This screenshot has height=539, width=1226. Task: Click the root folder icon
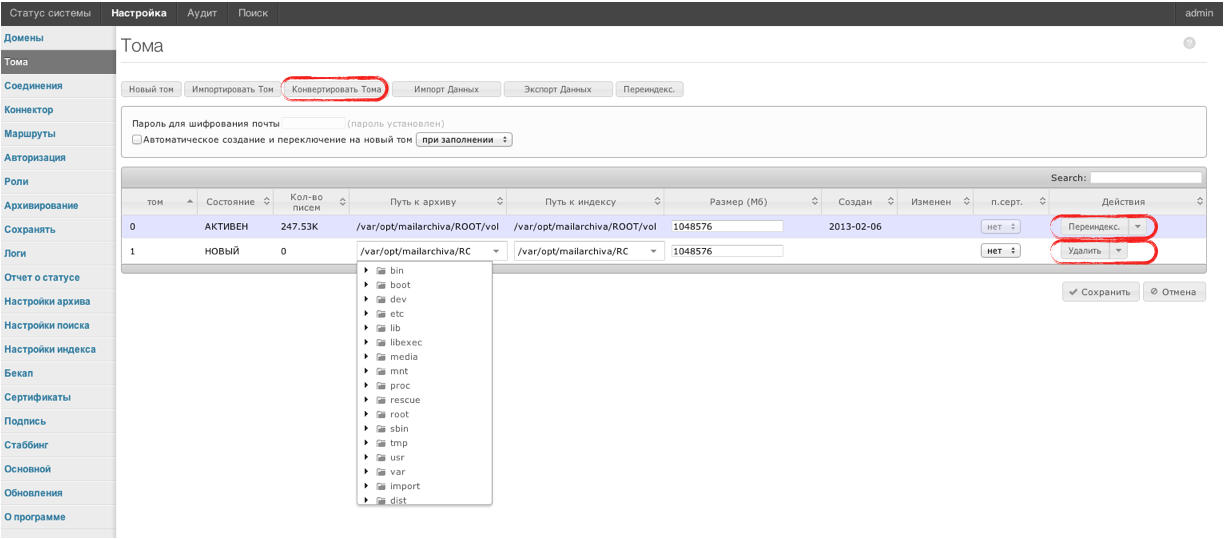(x=381, y=414)
